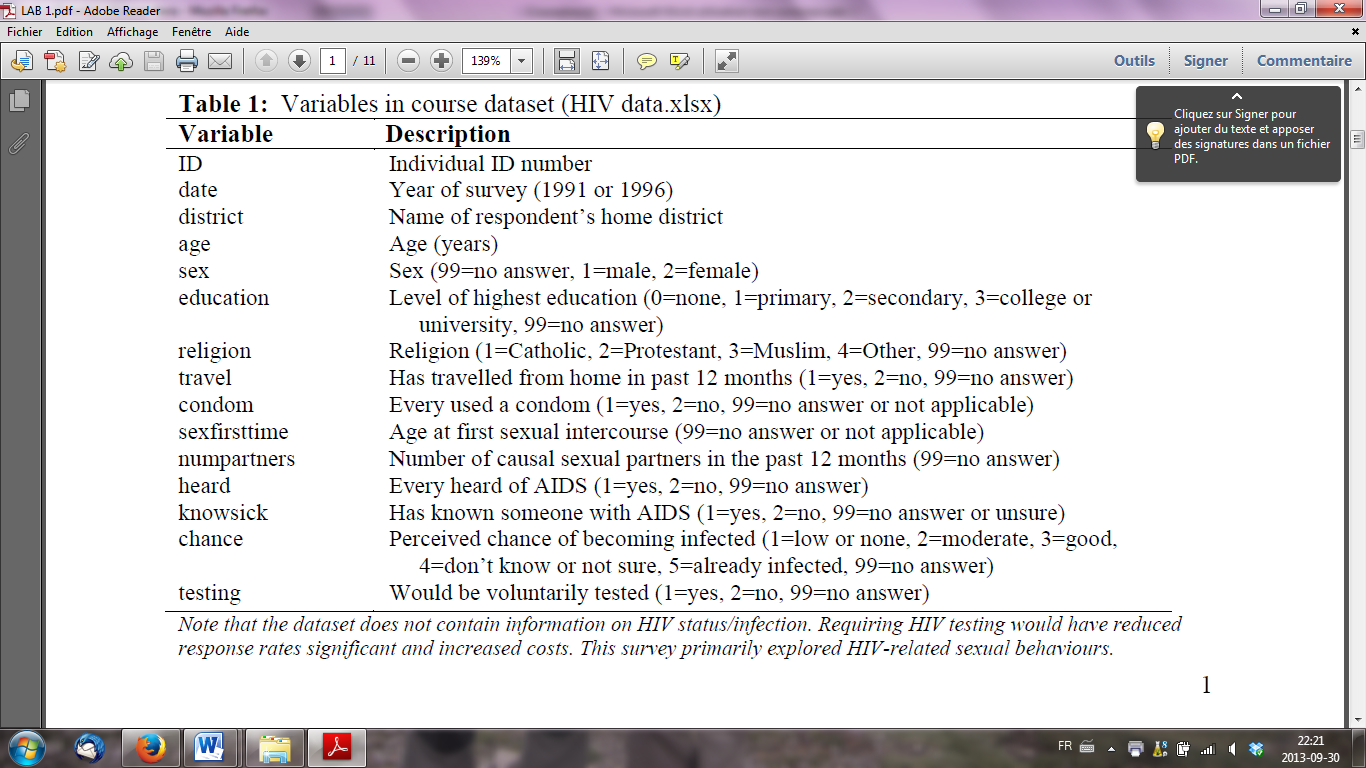Open the Outils pane

click(x=1134, y=61)
